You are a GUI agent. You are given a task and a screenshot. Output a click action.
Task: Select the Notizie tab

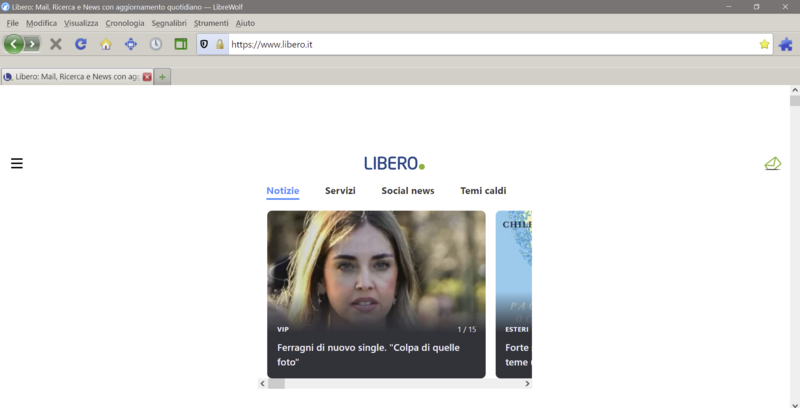pyautogui.click(x=283, y=191)
